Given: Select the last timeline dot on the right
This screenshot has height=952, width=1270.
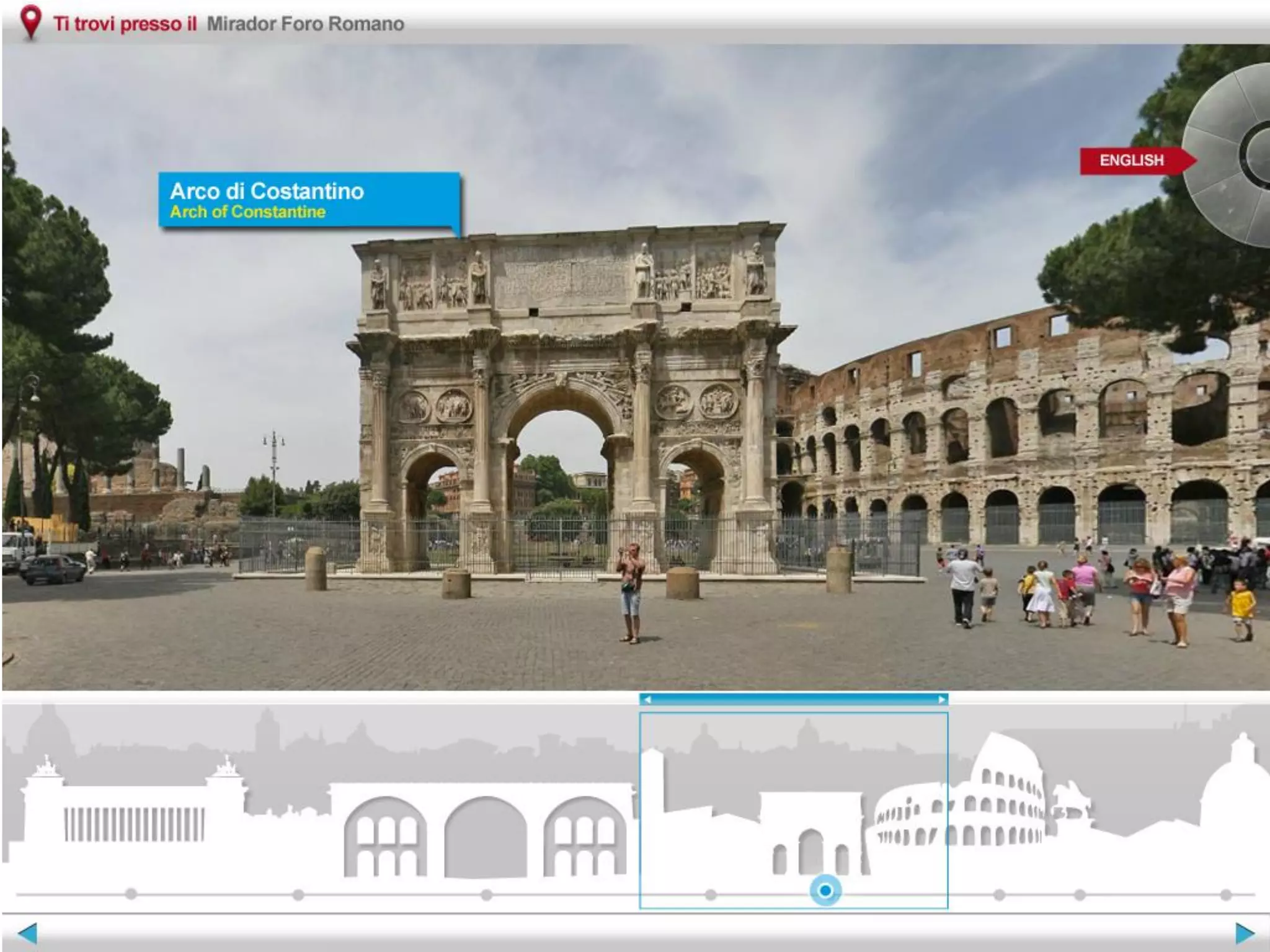Looking at the screenshot, I should [x=1226, y=894].
